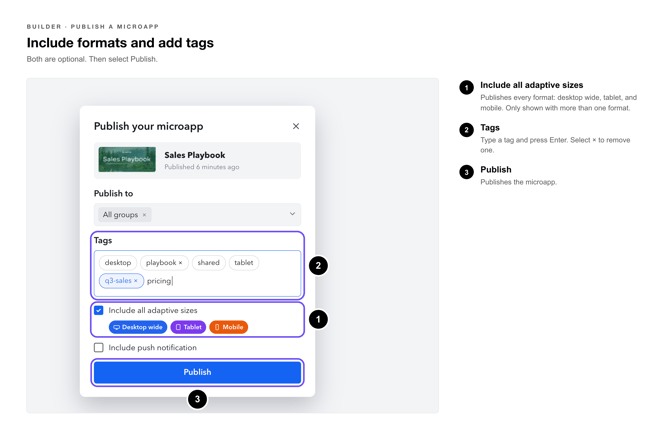Click the All groups chip text
This screenshot has width=670, height=430.
(x=120, y=215)
